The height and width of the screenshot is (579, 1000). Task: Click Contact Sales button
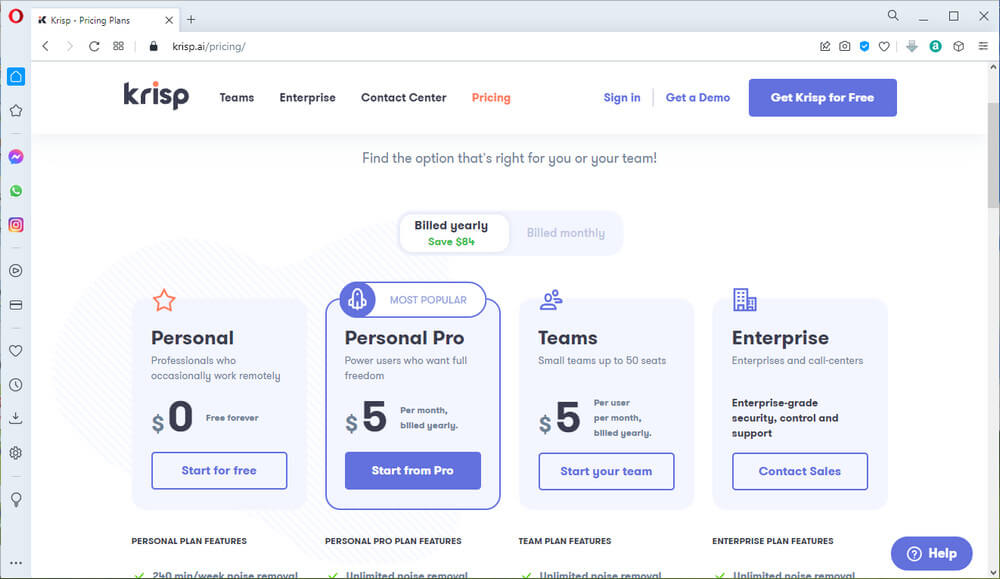pyautogui.click(x=800, y=471)
